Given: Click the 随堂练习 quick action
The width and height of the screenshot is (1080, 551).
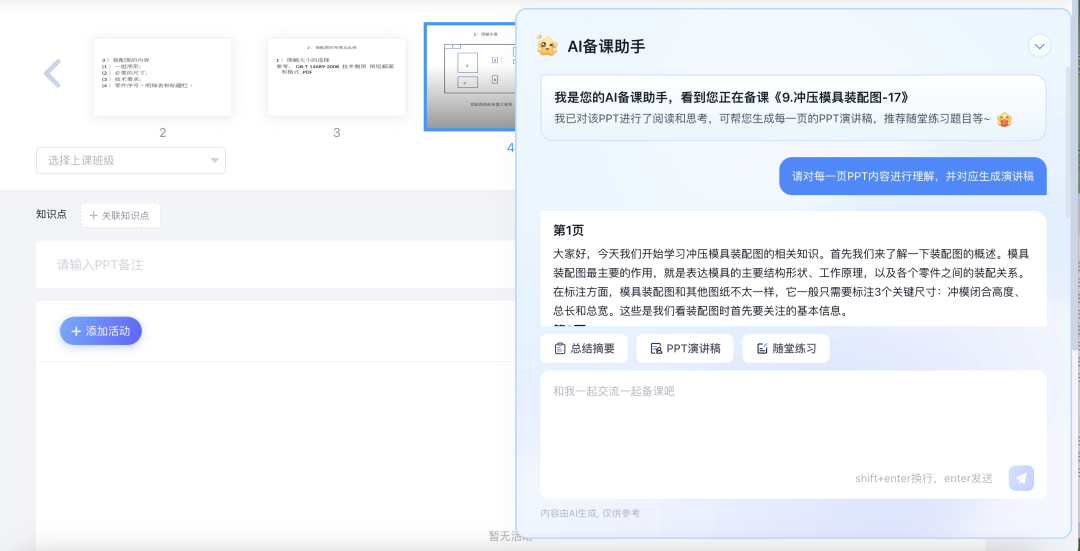Looking at the screenshot, I should point(786,349).
